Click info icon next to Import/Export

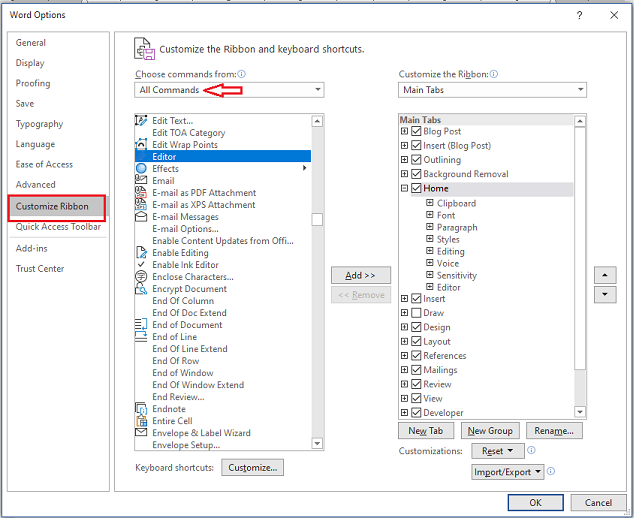pyautogui.click(x=550, y=471)
